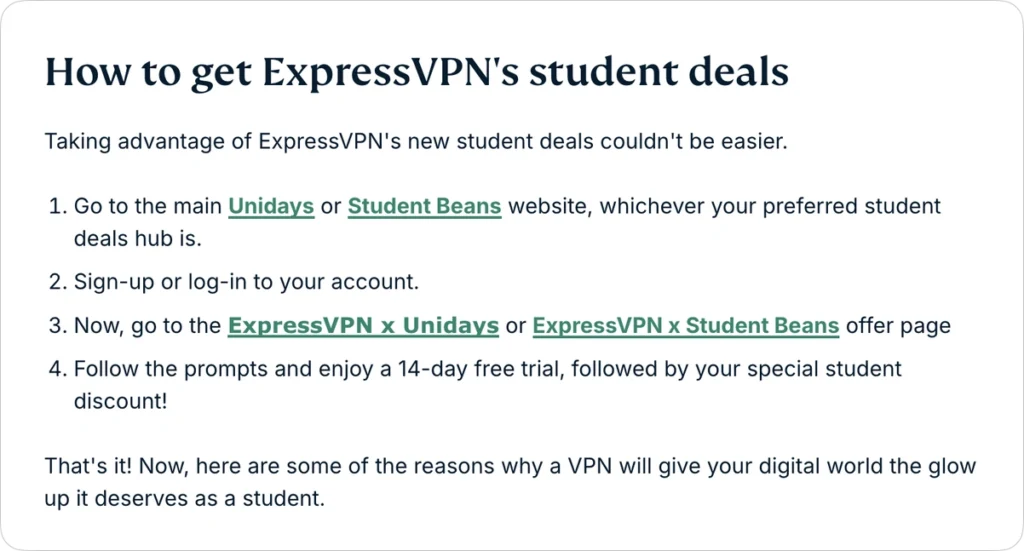The image size is (1024, 551).
Task: Follow the ExpressVPN x Unidays link
Action: point(363,326)
